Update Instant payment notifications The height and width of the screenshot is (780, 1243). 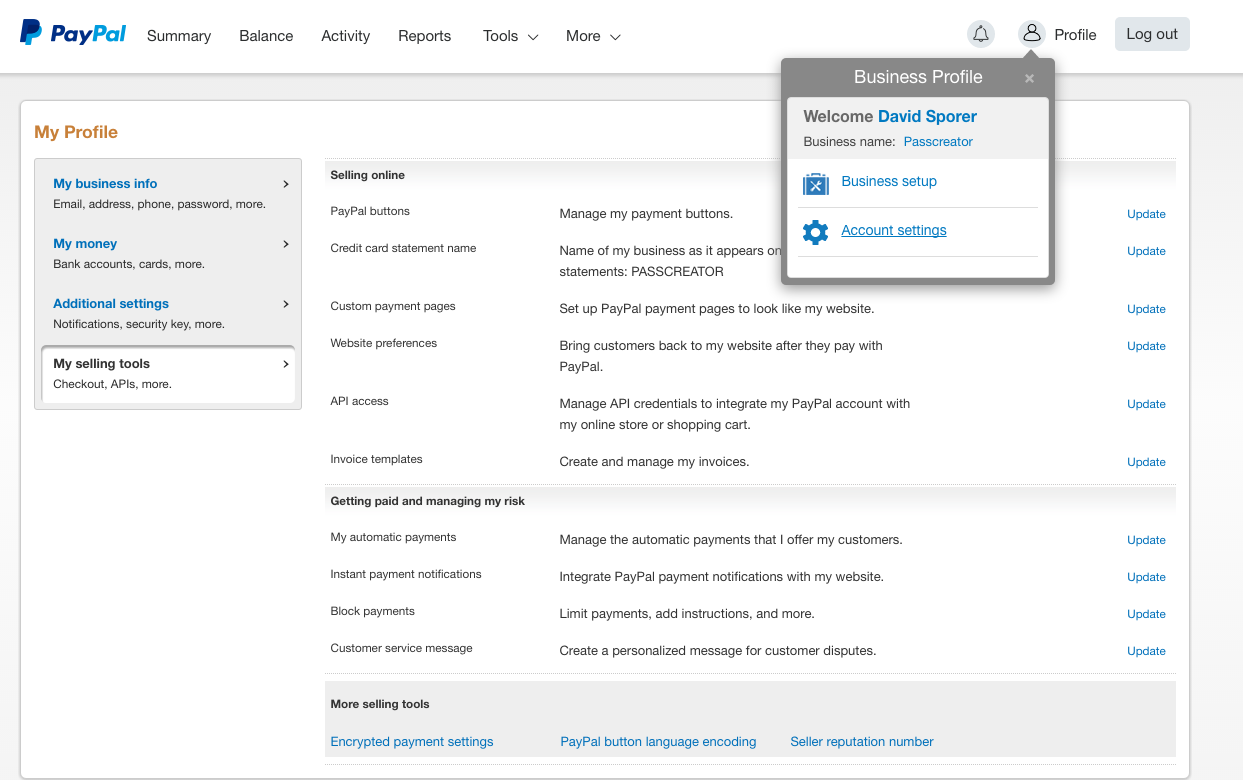[x=1146, y=577]
